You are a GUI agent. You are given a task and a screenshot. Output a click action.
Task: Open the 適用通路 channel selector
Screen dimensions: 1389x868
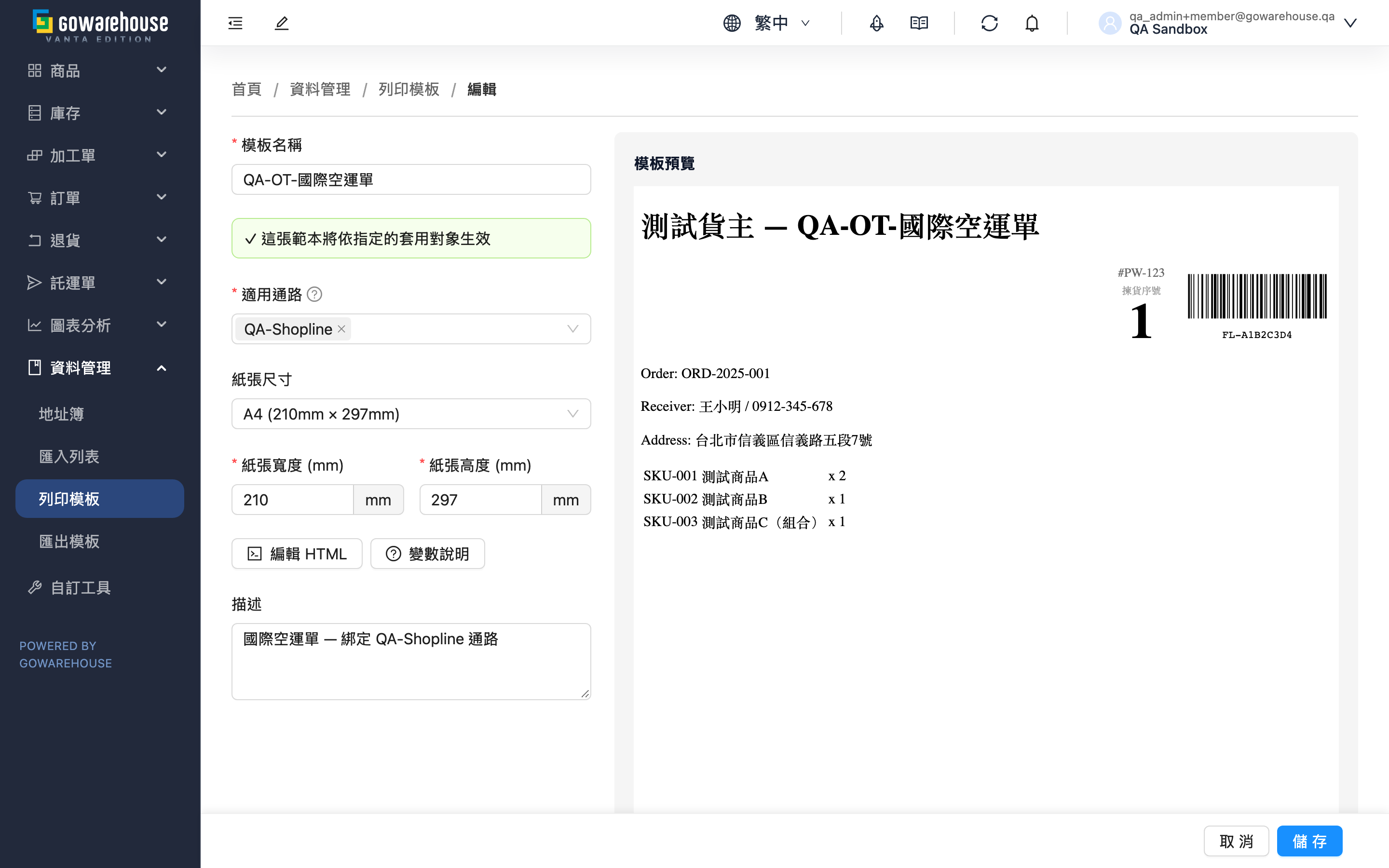click(x=411, y=329)
